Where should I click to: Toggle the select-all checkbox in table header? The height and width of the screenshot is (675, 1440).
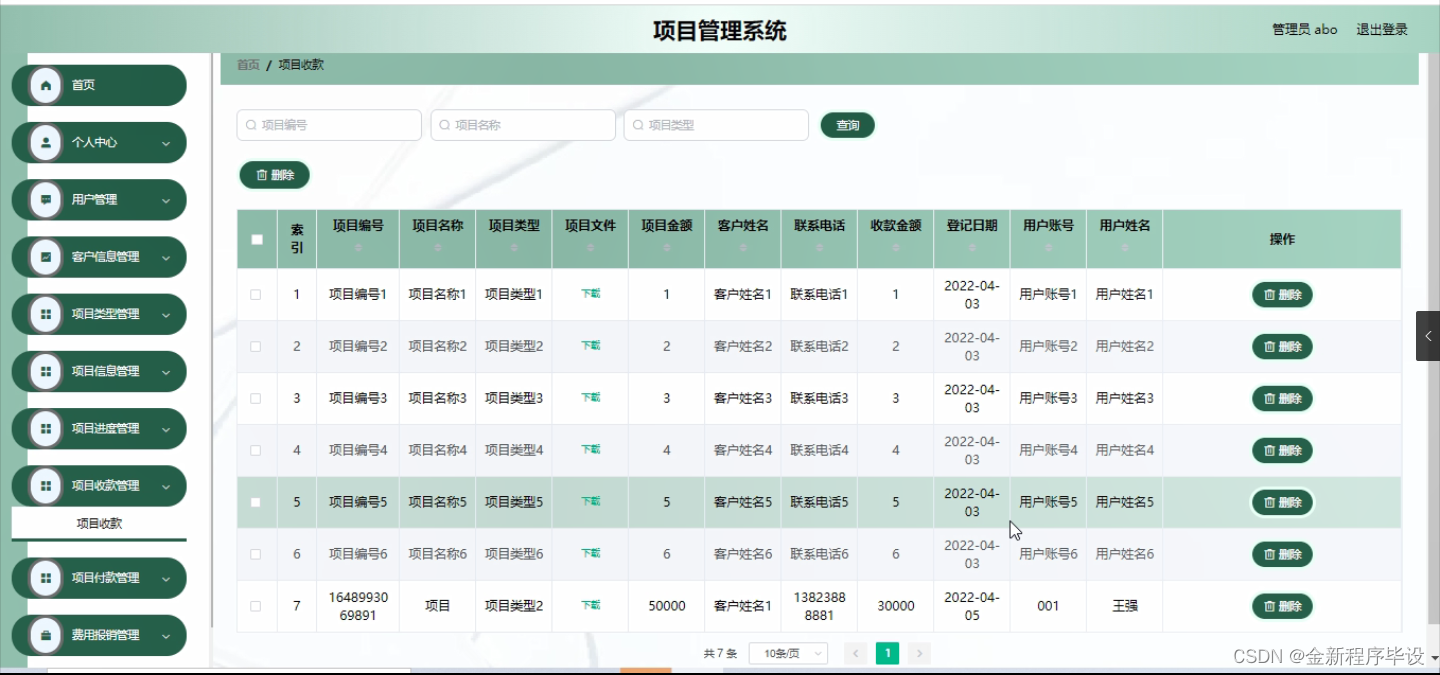pyautogui.click(x=256, y=239)
